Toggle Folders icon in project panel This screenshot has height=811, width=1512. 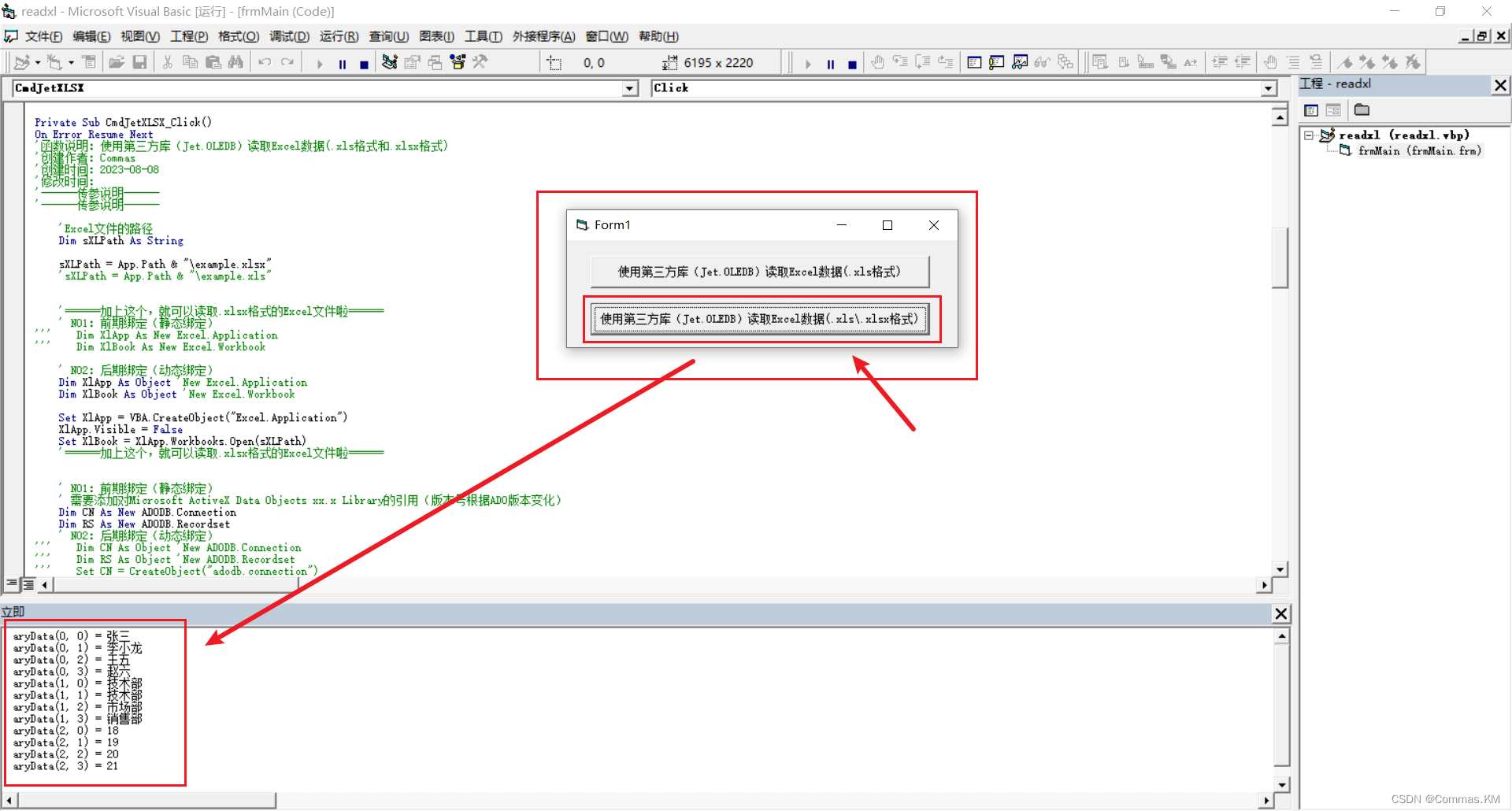click(x=1362, y=110)
